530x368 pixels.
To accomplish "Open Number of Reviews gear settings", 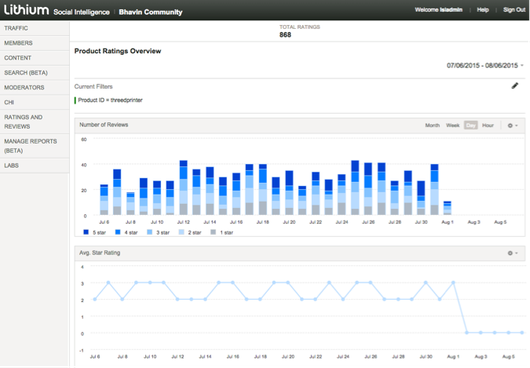I will coord(512,125).
